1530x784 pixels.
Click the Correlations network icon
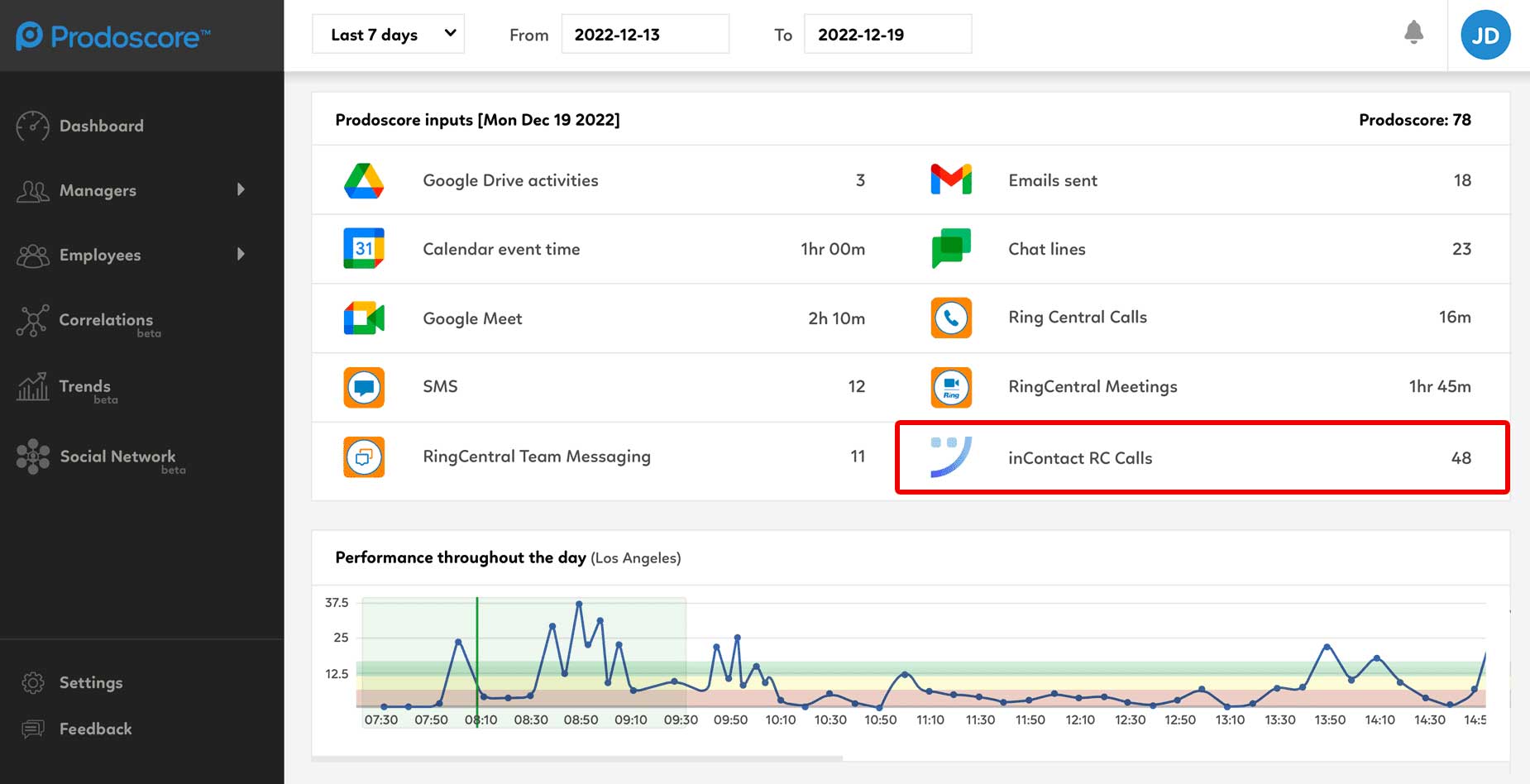pos(32,321)
